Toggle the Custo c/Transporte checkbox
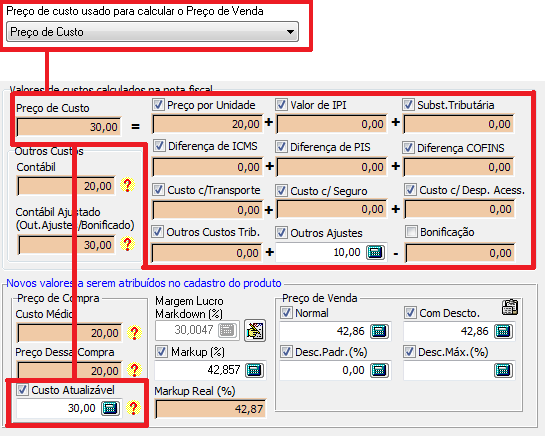545x436 pixels. coord(158,190)
